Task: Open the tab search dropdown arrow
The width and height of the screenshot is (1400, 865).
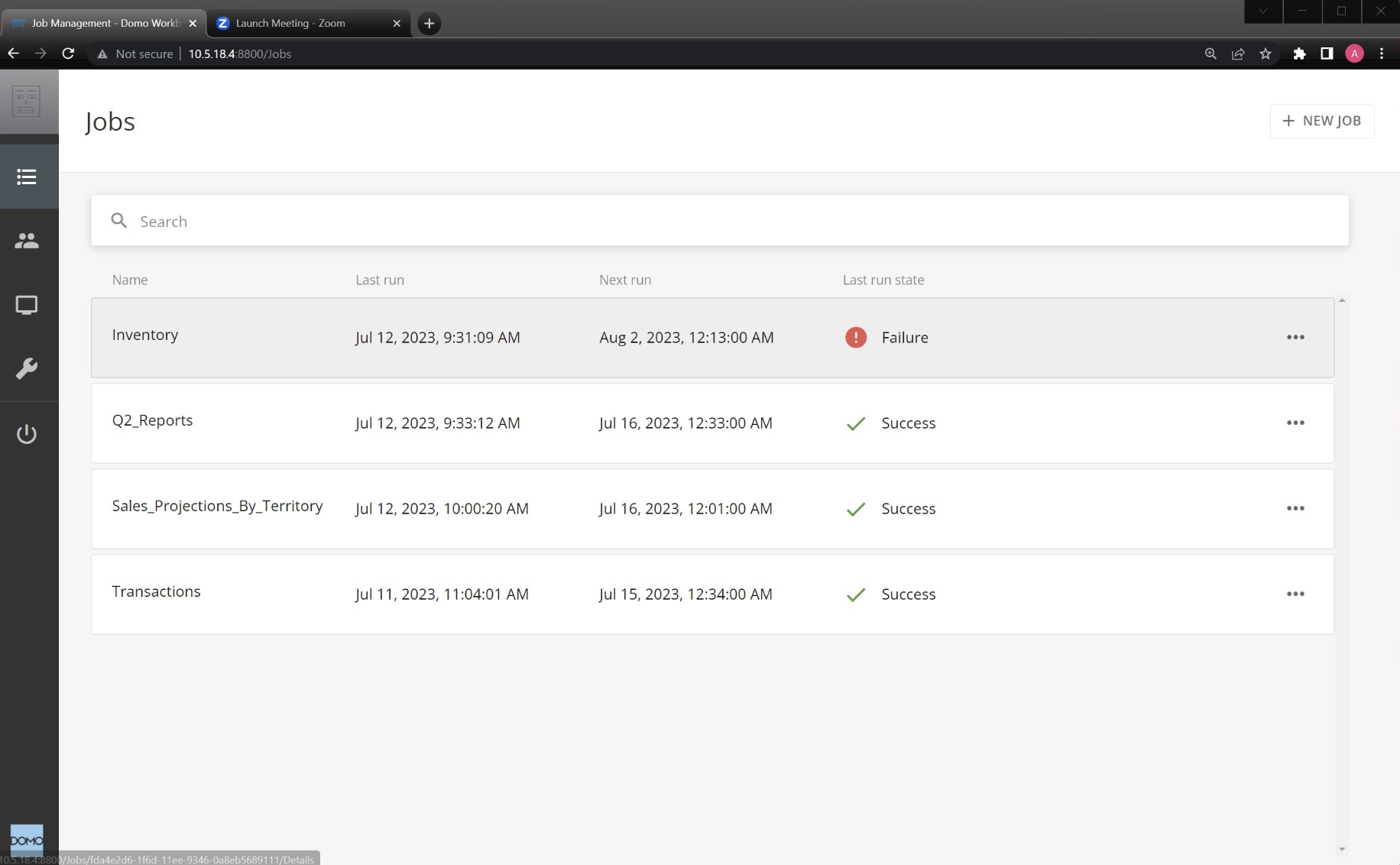Action: point(1263,11)
